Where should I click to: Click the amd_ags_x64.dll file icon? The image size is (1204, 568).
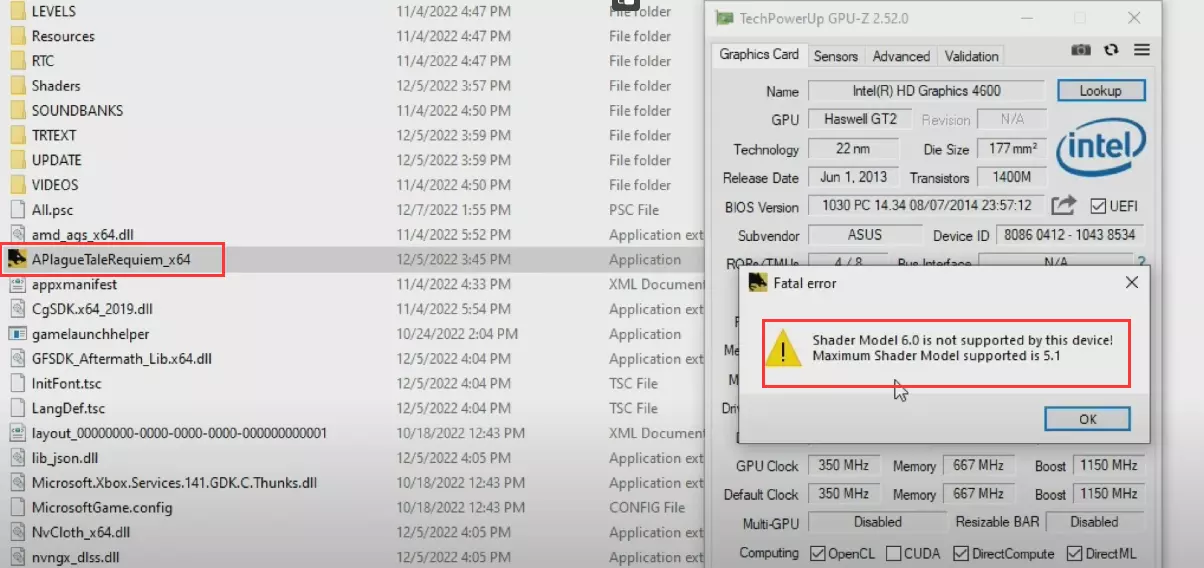[x=17, y=235]
